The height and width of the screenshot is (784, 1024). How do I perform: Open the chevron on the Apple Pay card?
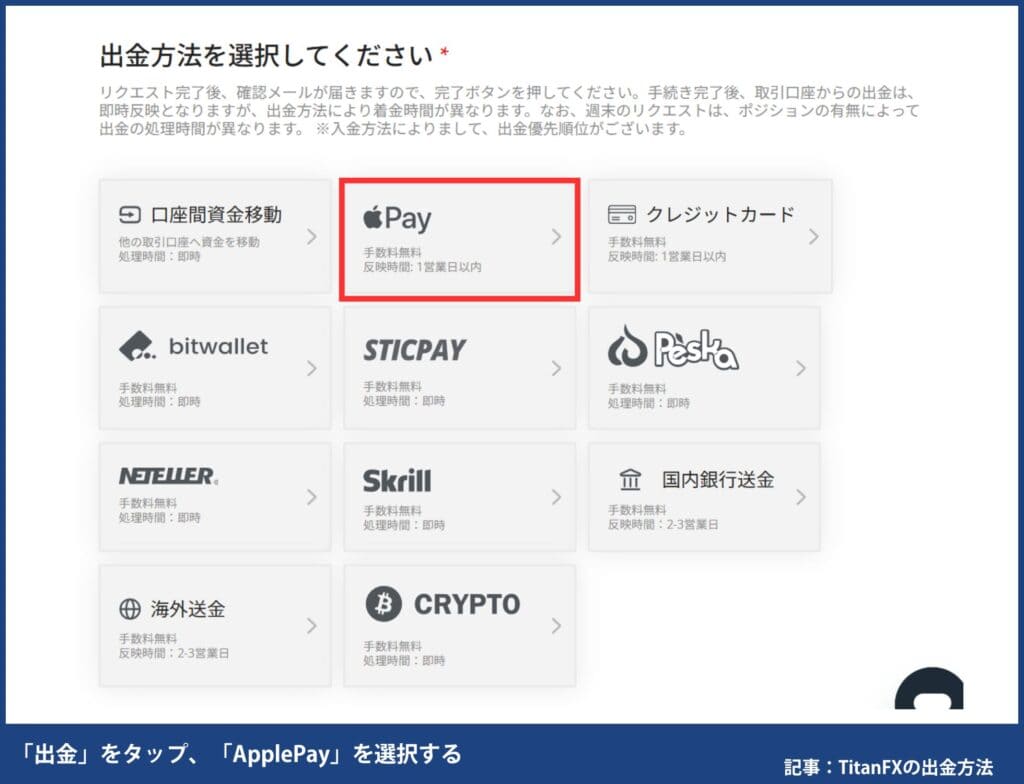point(556,237)
